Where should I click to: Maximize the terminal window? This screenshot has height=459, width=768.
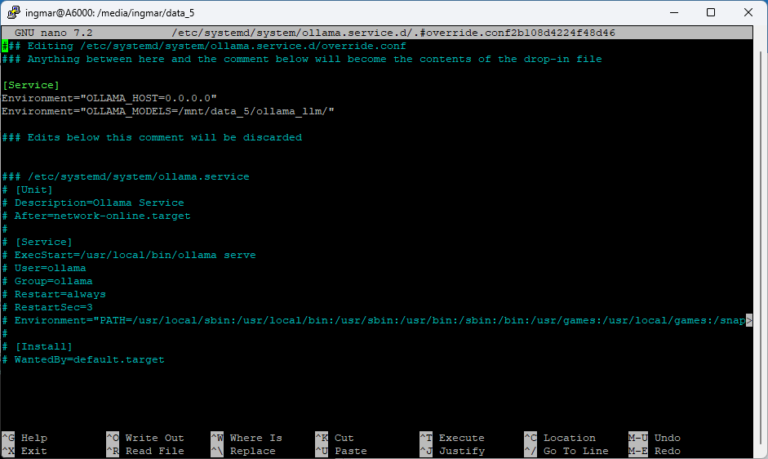(710, 13)
